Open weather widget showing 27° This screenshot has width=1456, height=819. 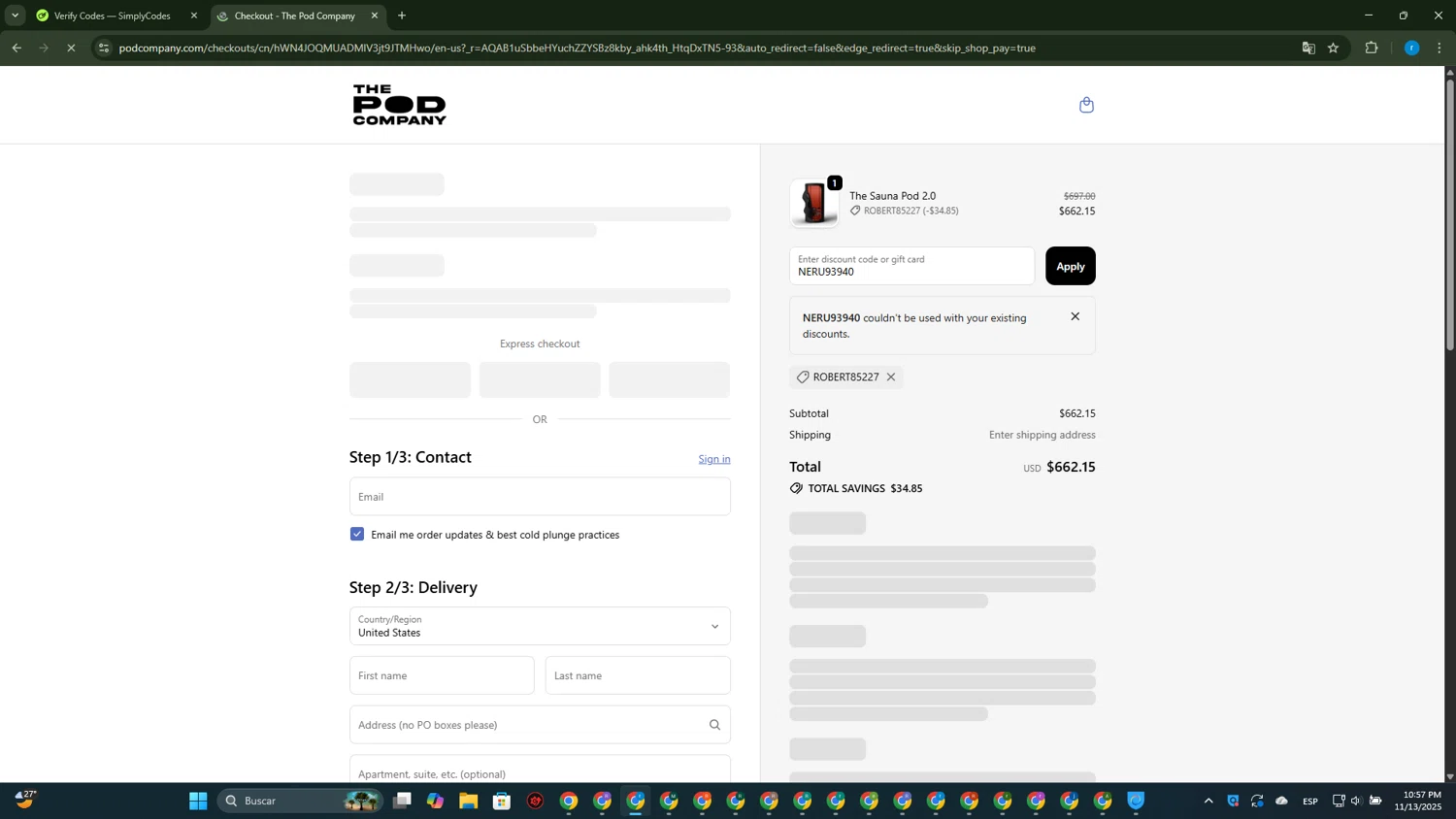(x=26, y=800)
